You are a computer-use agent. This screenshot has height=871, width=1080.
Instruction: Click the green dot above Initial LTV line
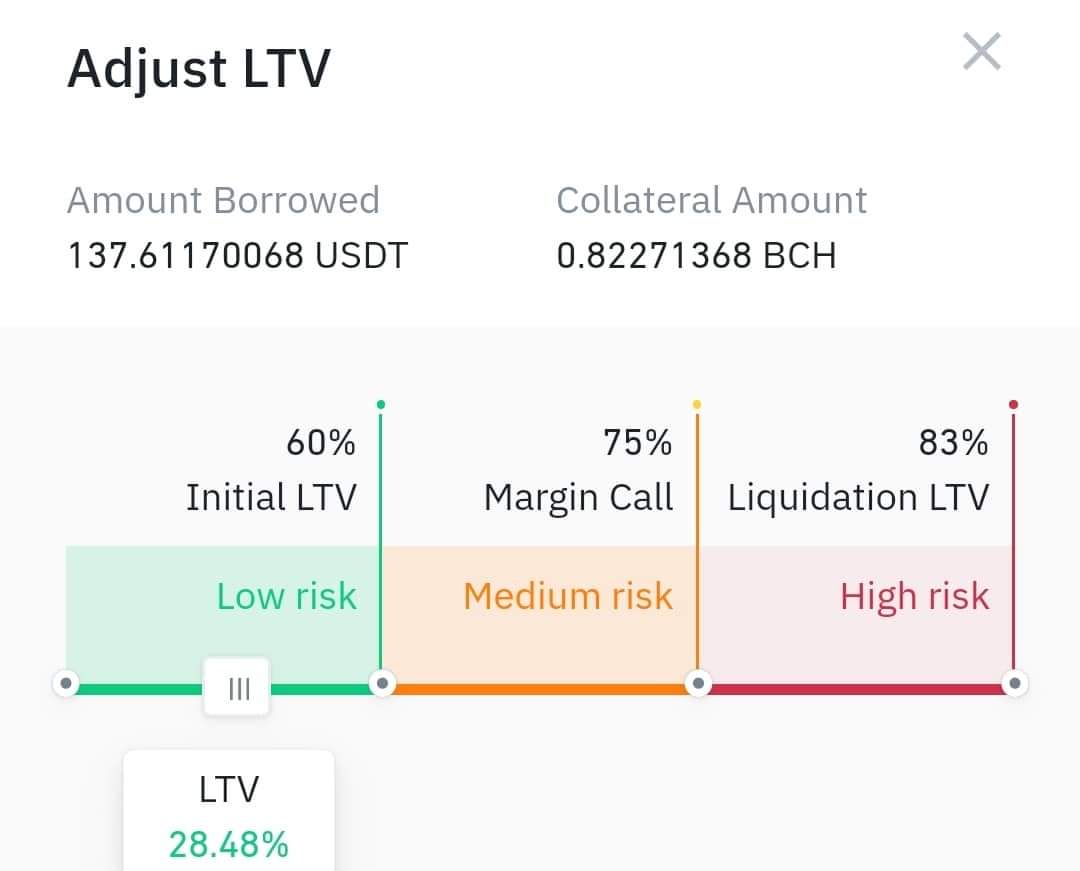pyautogui.click(x=381, y=404)
